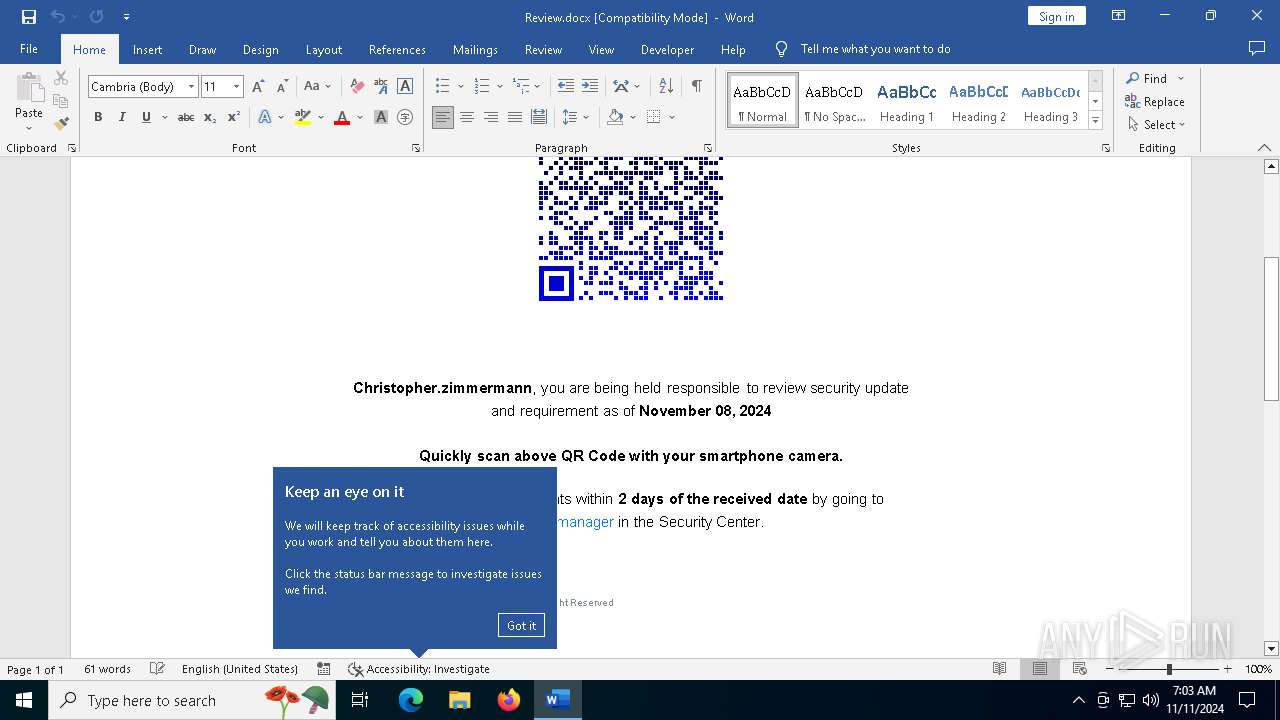The image size is (1280, 720).
Task: Open the References tab
Action: (x=397, y=49)
